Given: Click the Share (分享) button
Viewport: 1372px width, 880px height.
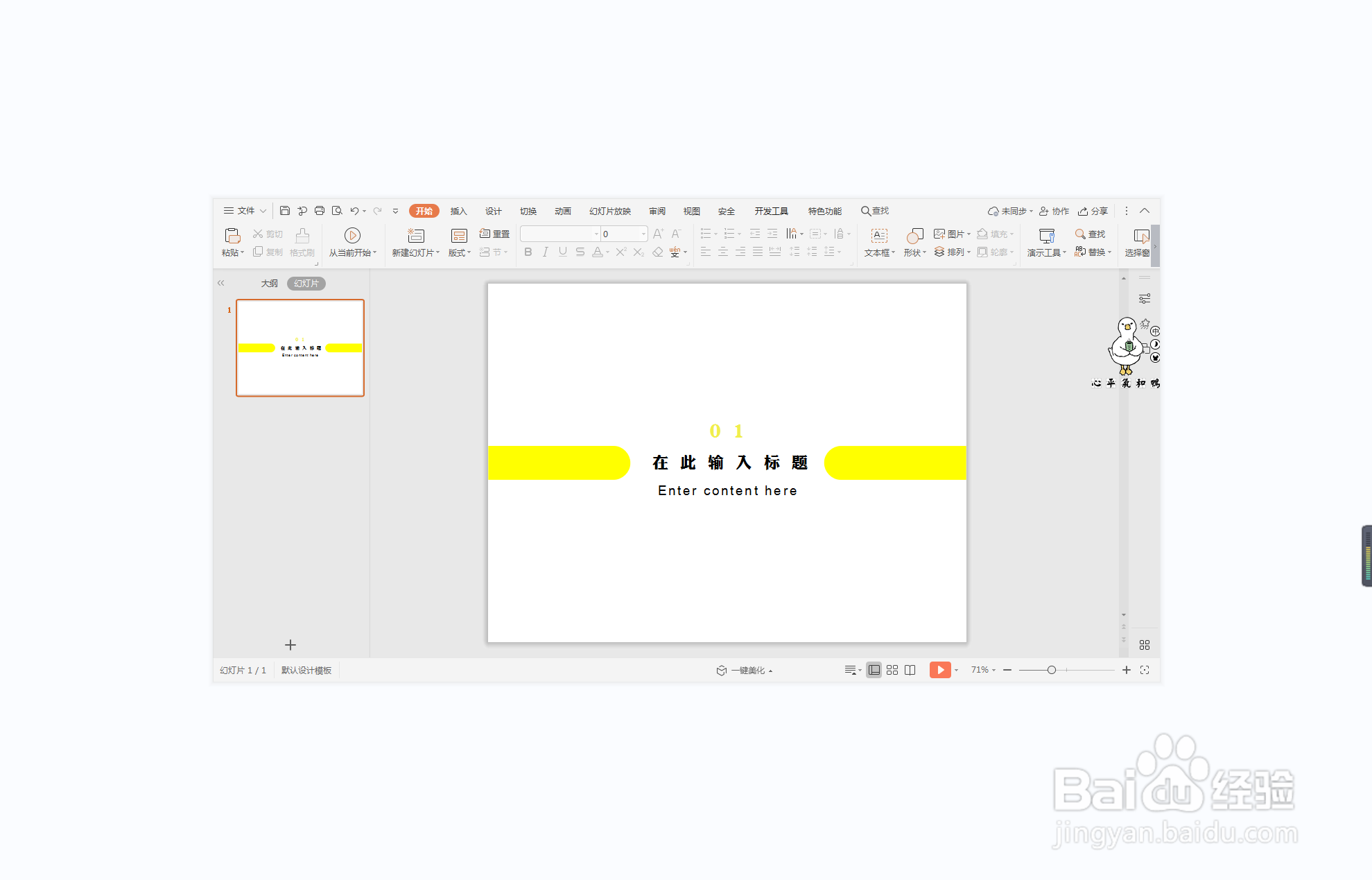Looking at the screenshot, I should 1093,212.
